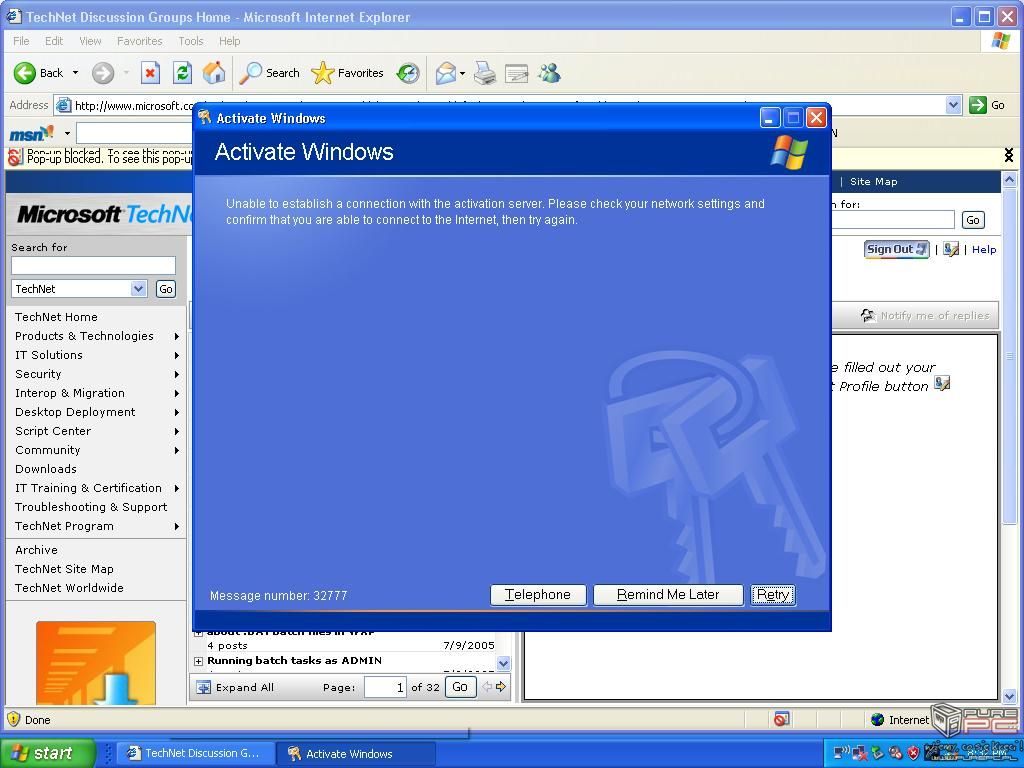Screen dimensions: 1024x768
Task: Refresh the page in Internet Explorer
Action: pos(182,73)
